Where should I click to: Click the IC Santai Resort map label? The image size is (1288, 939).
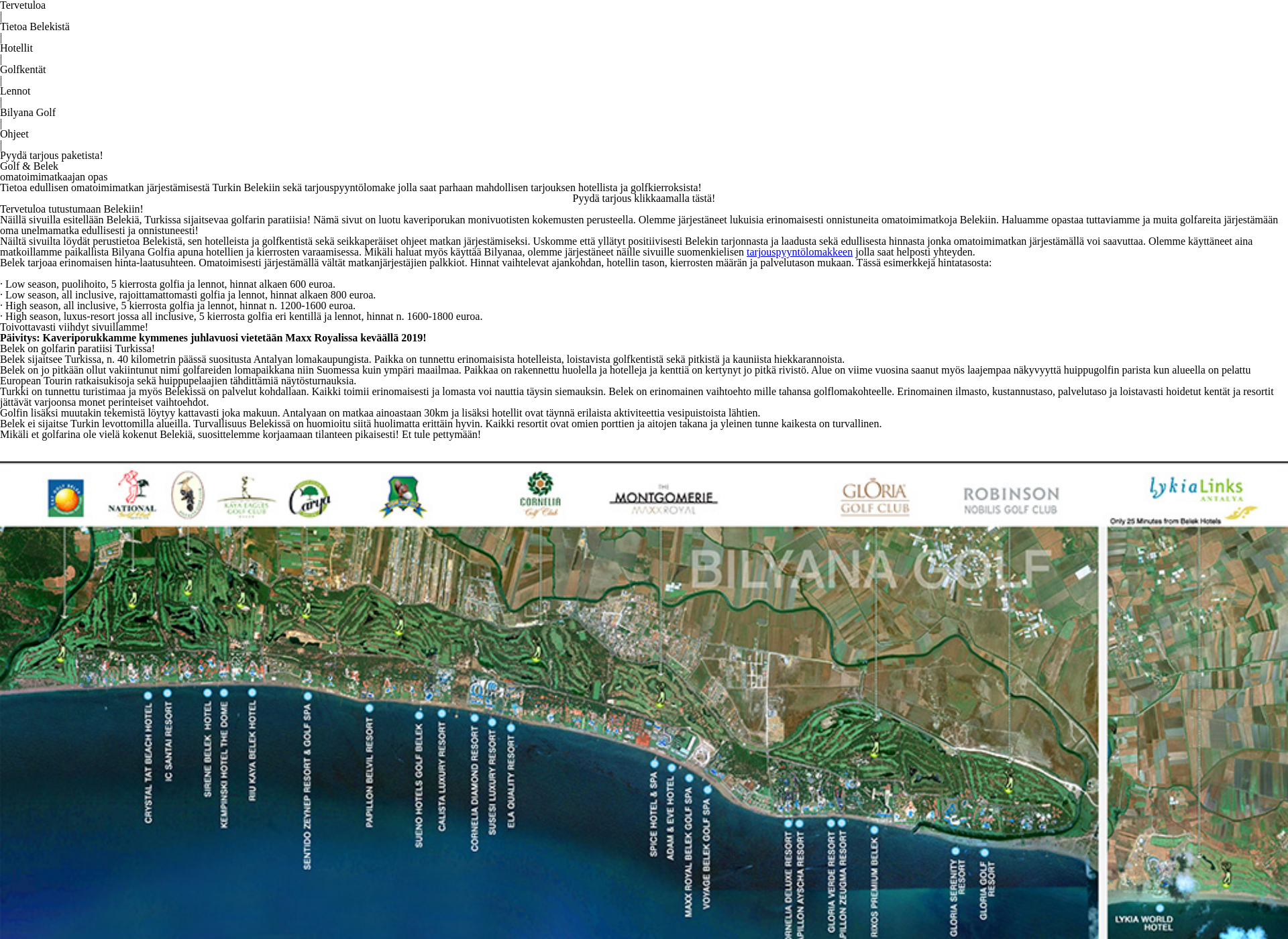[168, 741]
